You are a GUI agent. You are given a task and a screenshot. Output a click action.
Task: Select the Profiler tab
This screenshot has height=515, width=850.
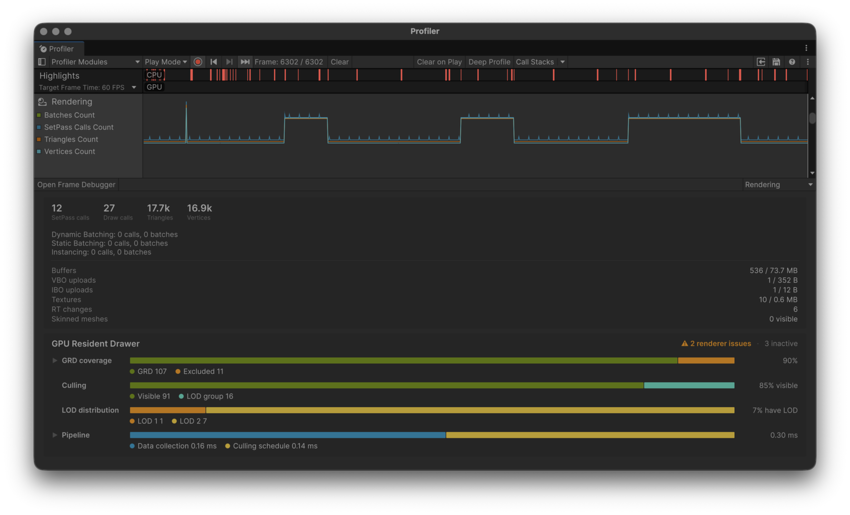click(x=59, y=49)
